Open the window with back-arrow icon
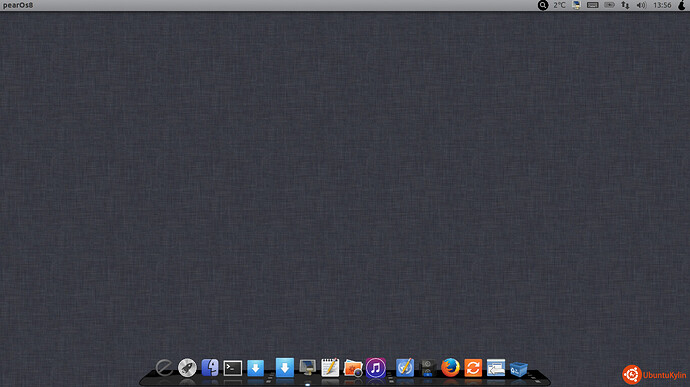 coord(495,368)
